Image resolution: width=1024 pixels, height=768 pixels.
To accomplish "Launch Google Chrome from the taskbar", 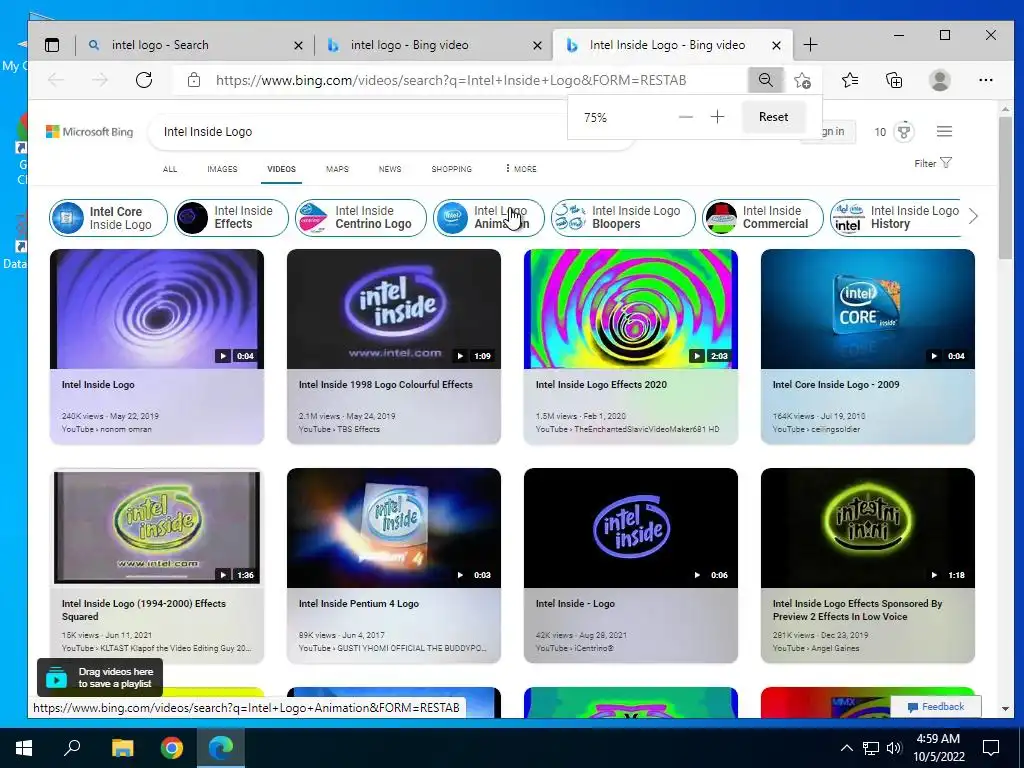I will pos(172,748).
